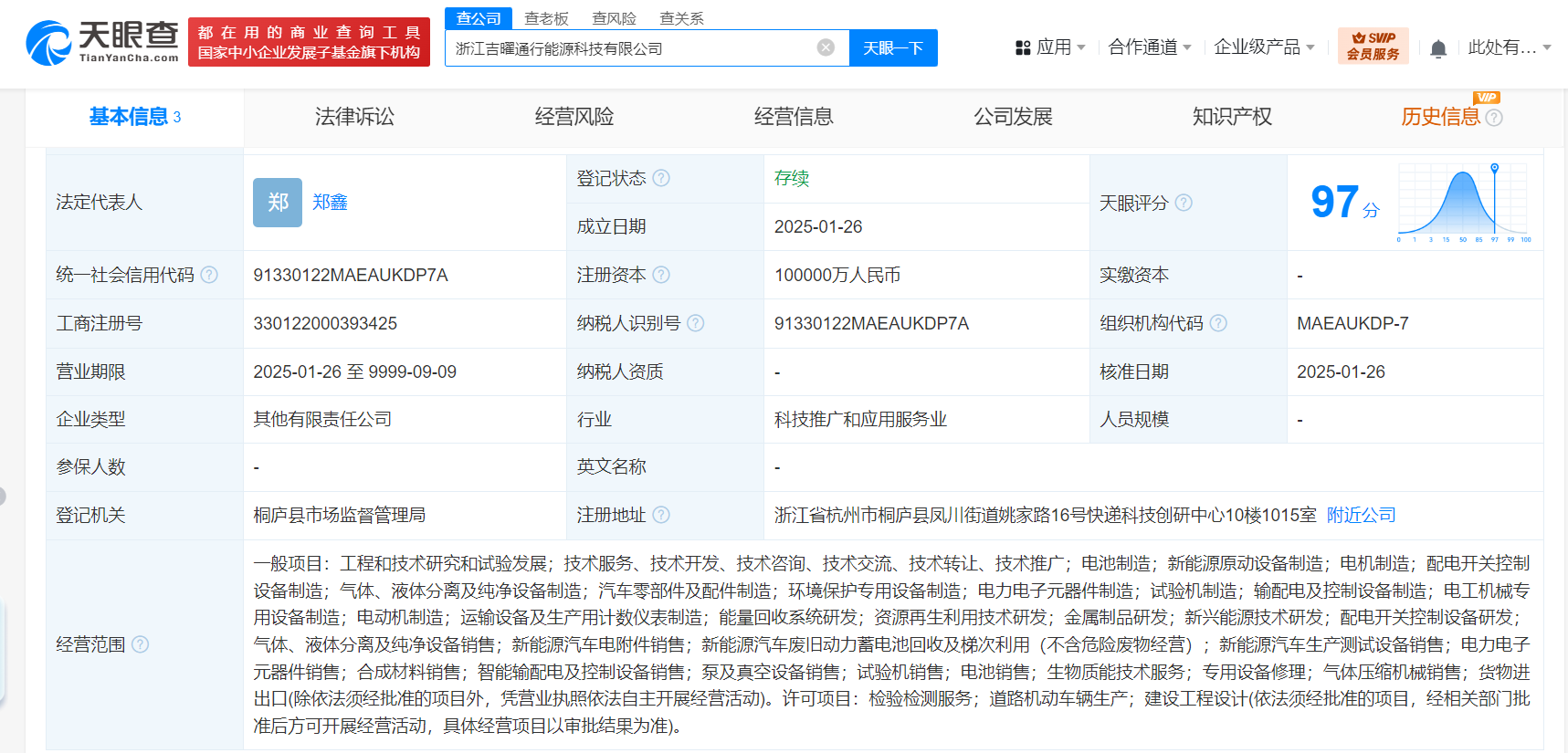
Task: Switch to the 知识产权 tab
Action: pos(1232,117)
